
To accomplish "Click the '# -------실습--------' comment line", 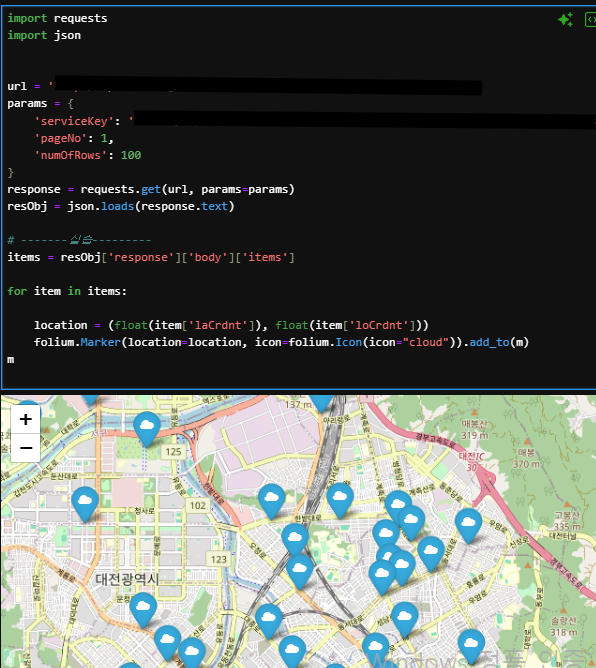I will pos(79,240).
